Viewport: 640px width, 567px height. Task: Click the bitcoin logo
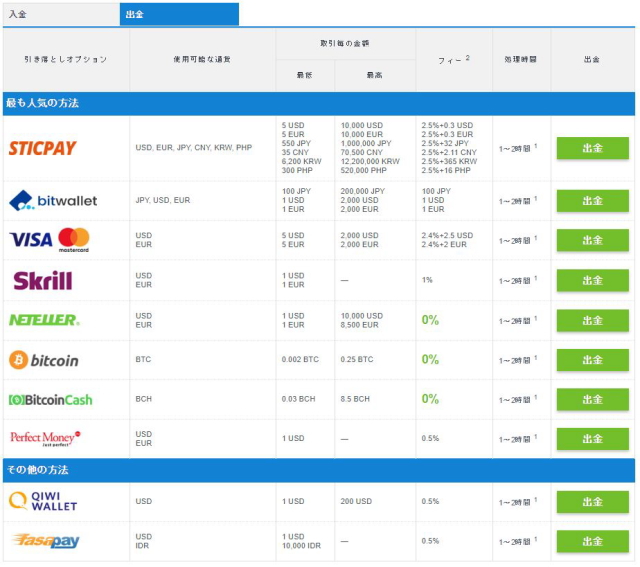44,360
